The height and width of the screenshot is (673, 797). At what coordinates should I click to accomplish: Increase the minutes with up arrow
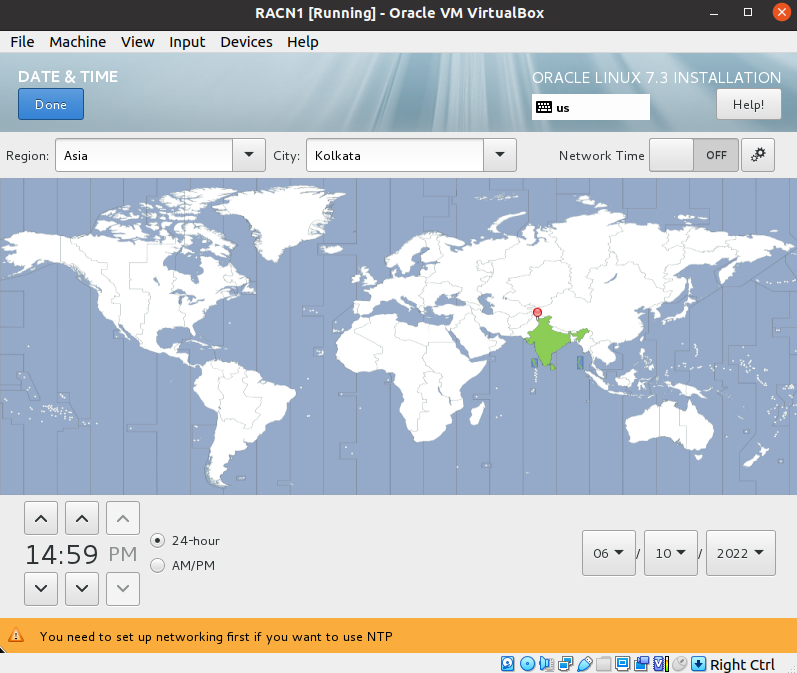(82, 518)
